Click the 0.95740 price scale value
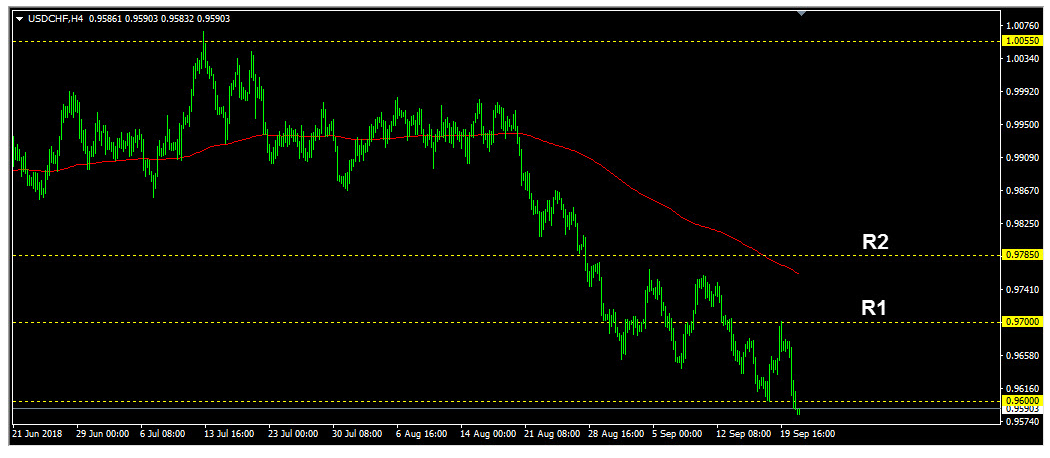The image size is (1050, 458). pyautogui.click(x=1022, y=421)
